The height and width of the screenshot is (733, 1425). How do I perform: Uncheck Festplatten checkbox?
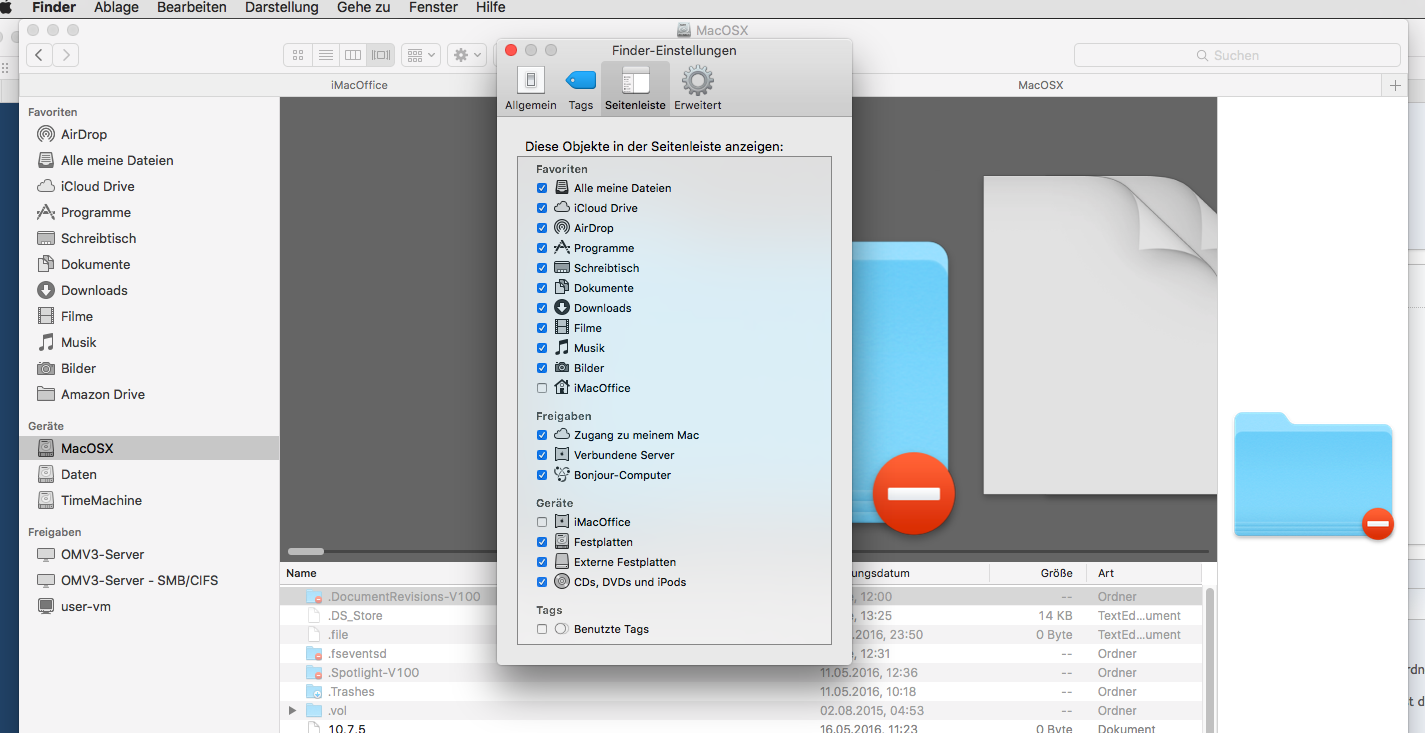(542, 542)
